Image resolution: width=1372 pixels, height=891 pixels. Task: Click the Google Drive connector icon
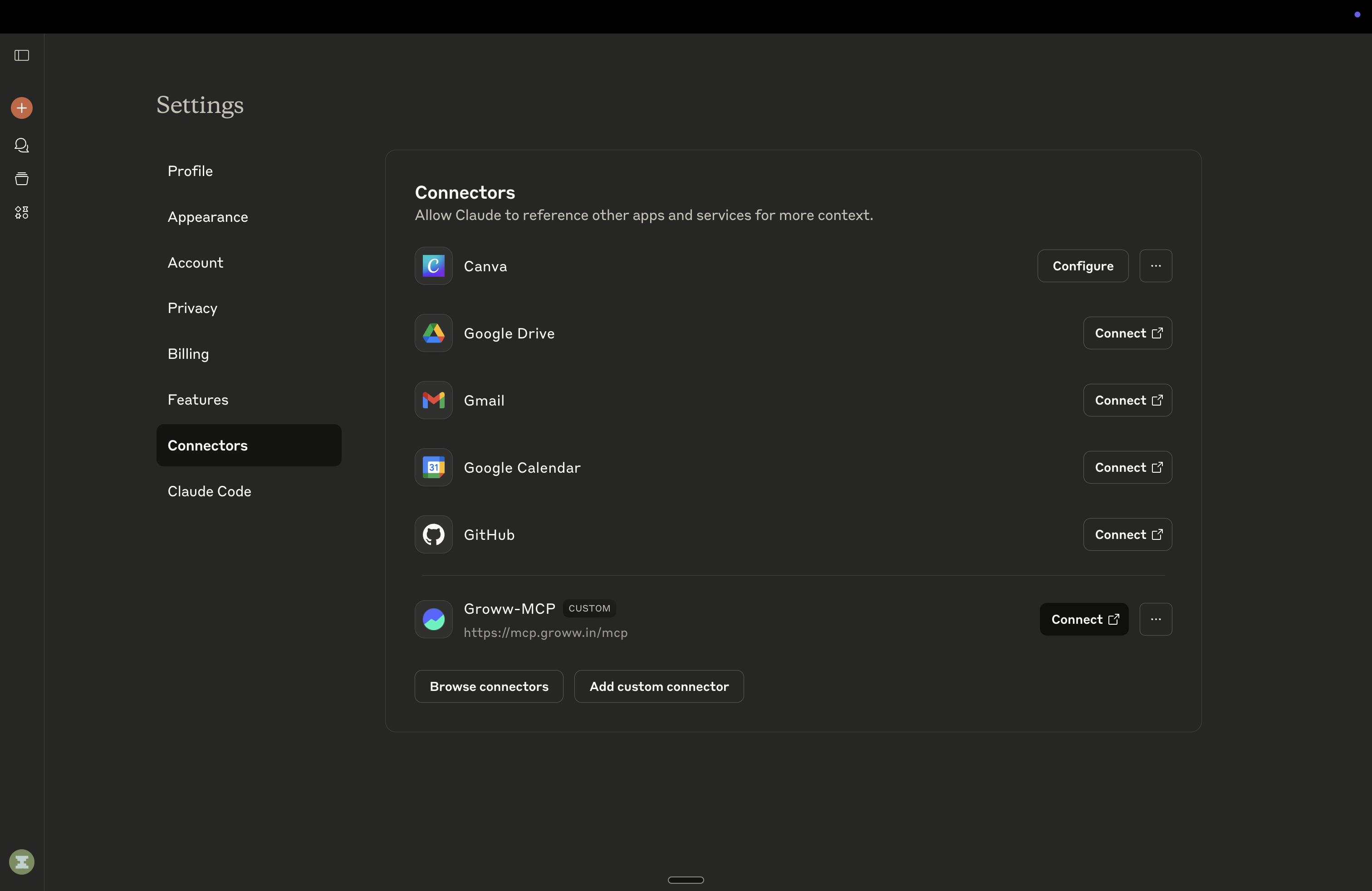click(433, 333)
